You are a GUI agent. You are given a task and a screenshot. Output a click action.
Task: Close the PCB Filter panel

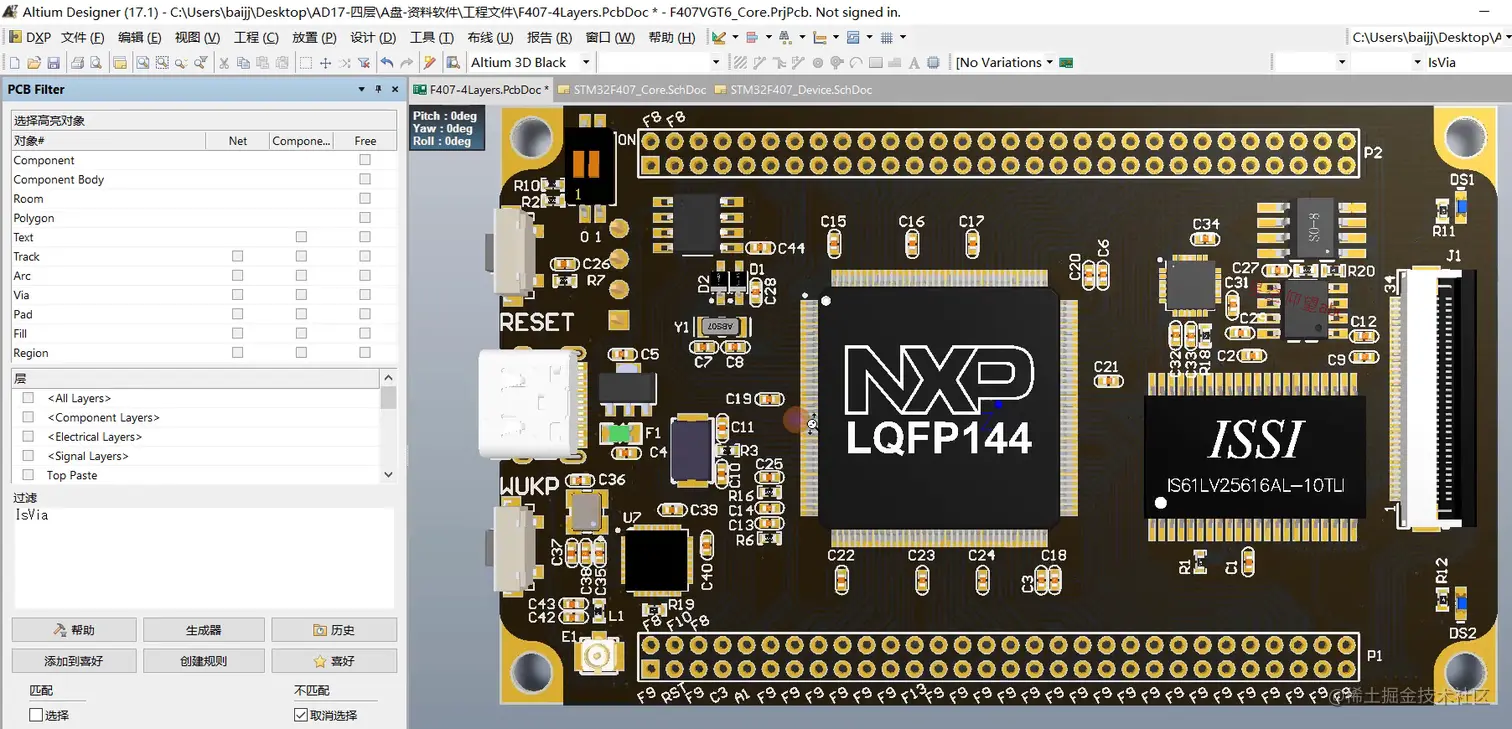pos(395,89)
